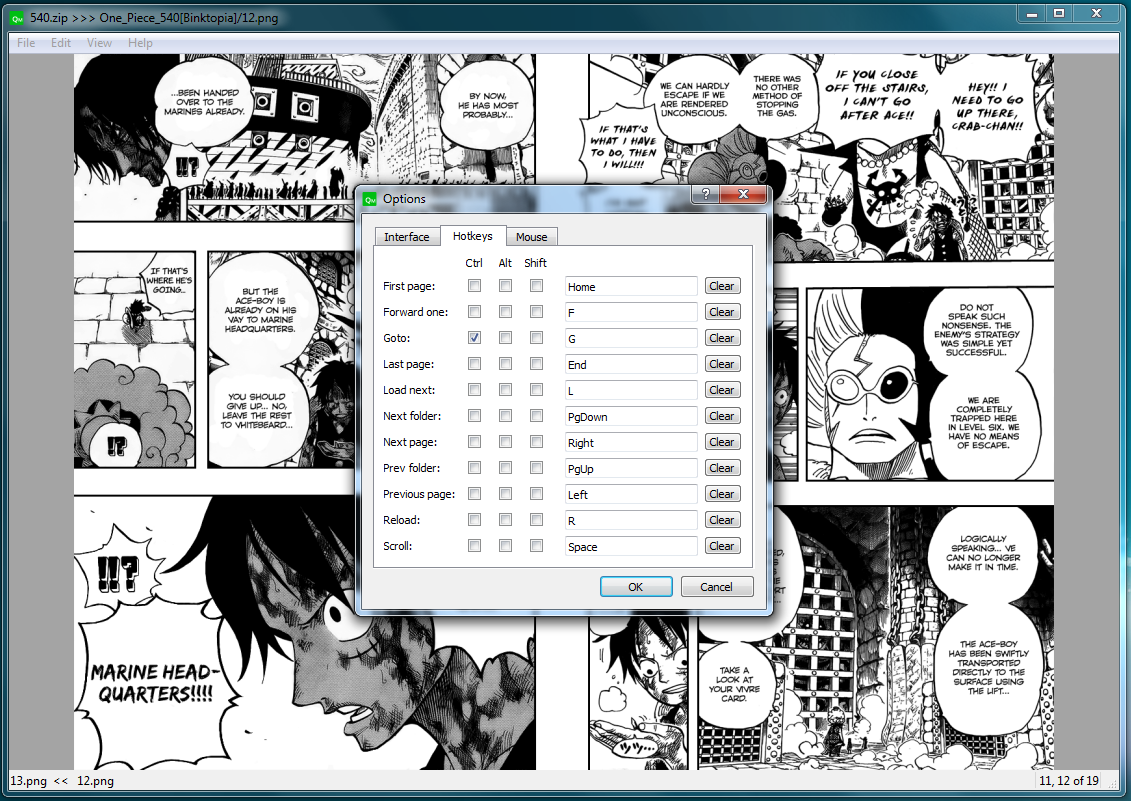1131x801 pixels.
Task: Click the Reload key field showing R
Action: pos(630,520)
